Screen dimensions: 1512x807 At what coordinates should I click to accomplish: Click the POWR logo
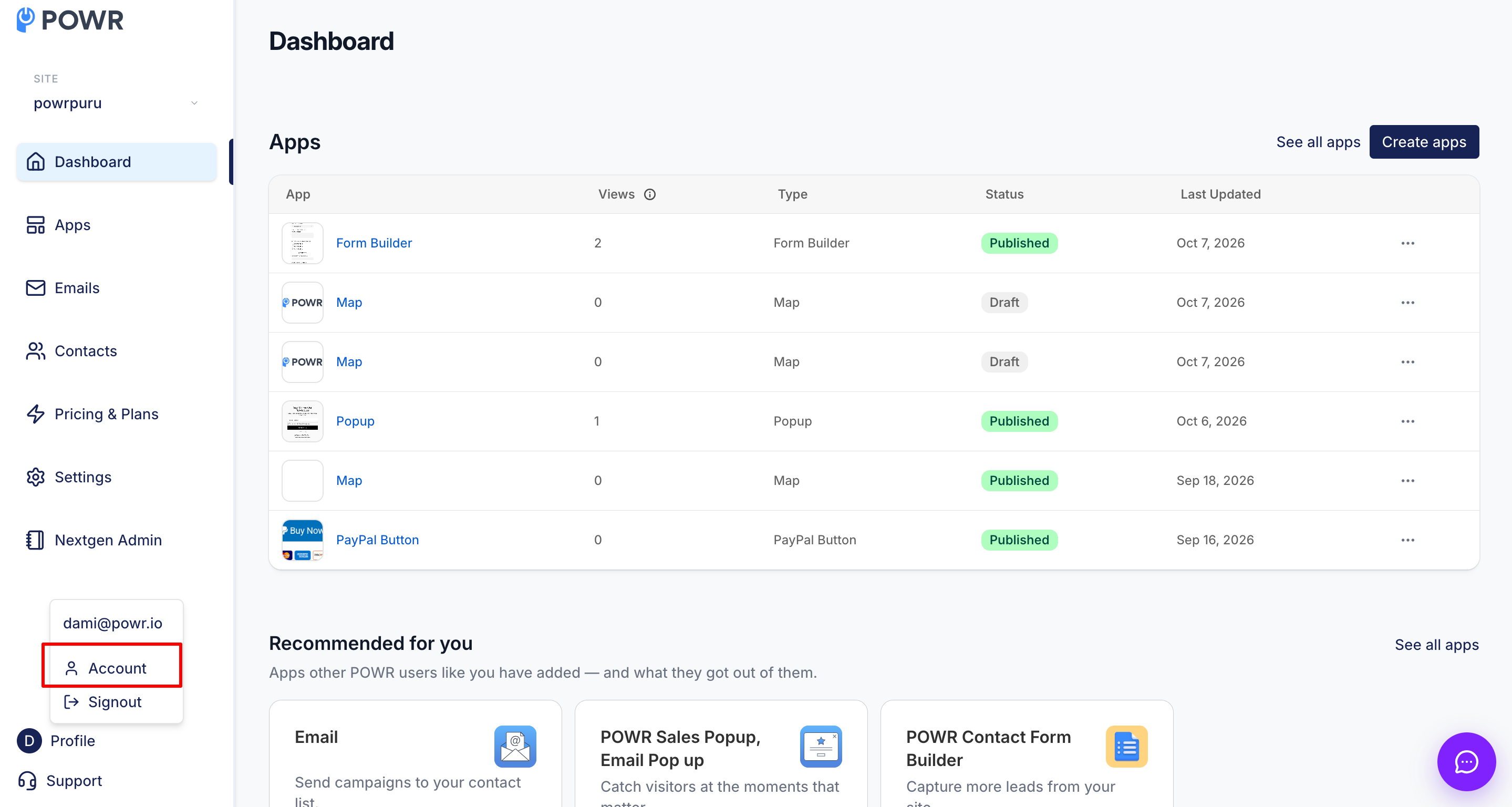(x=70, y=20)
